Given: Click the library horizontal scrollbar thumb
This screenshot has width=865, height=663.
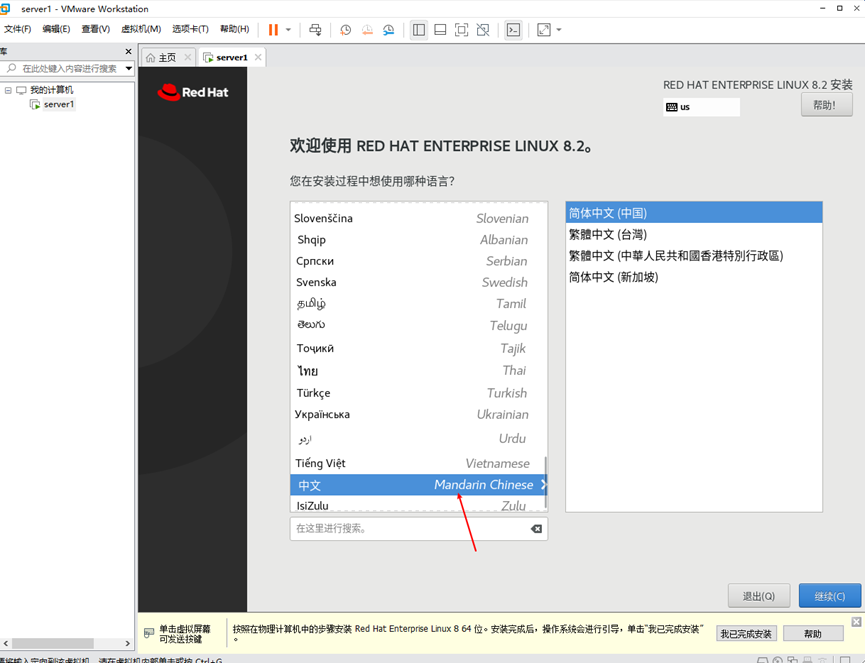Looking at the screenshot, I should tap(53, 643).
